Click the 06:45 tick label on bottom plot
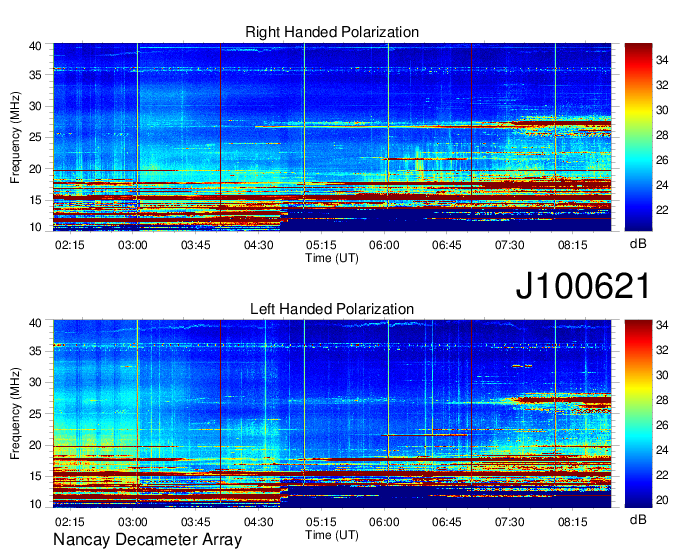The width and height of the screenshot is (680, 552). [x=447, y=522]
